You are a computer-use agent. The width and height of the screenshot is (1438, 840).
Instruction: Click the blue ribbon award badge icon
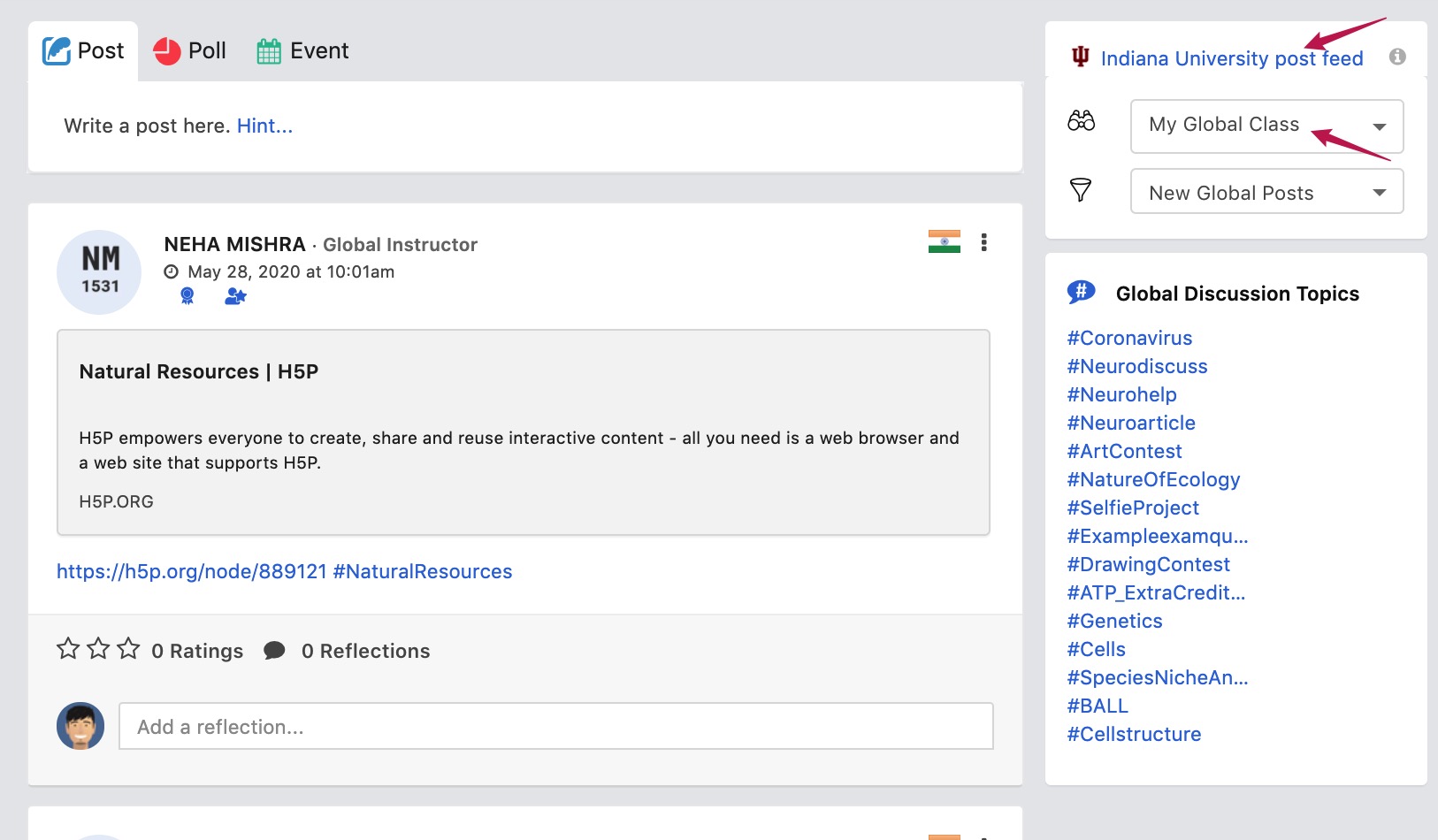pos(187,296)
